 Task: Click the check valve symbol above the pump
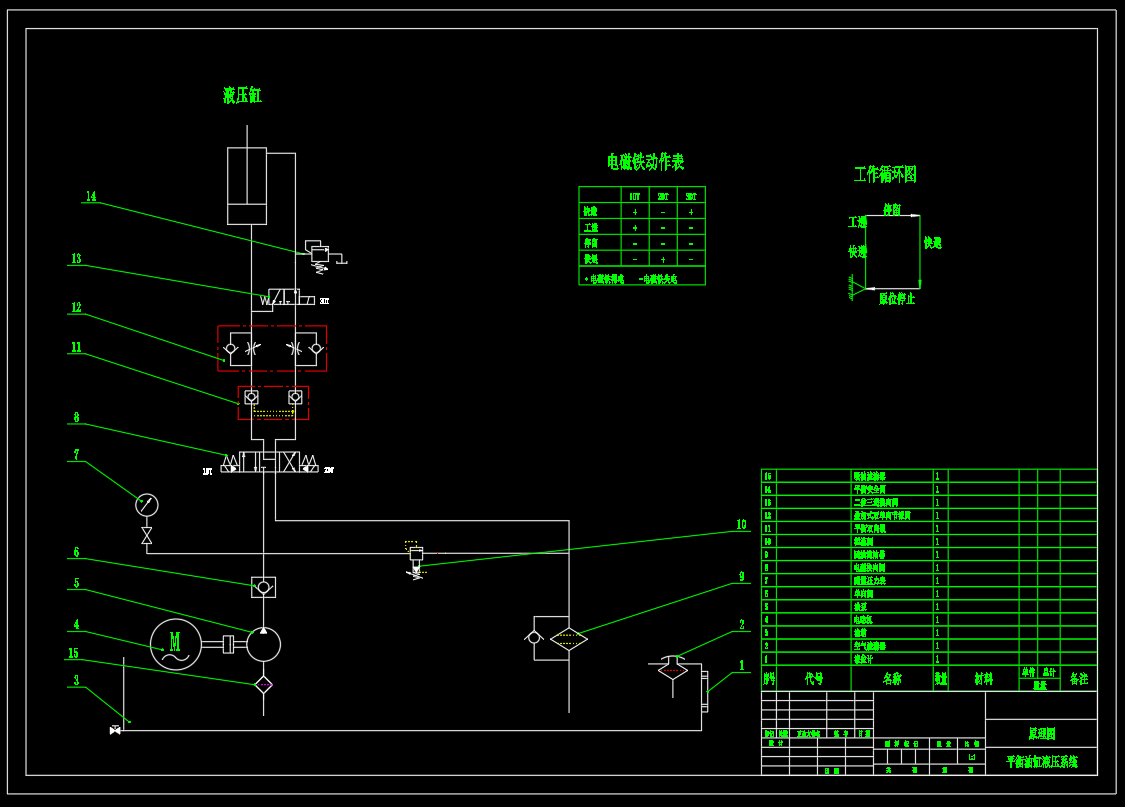pyautogui.click(x=263, y=586)
